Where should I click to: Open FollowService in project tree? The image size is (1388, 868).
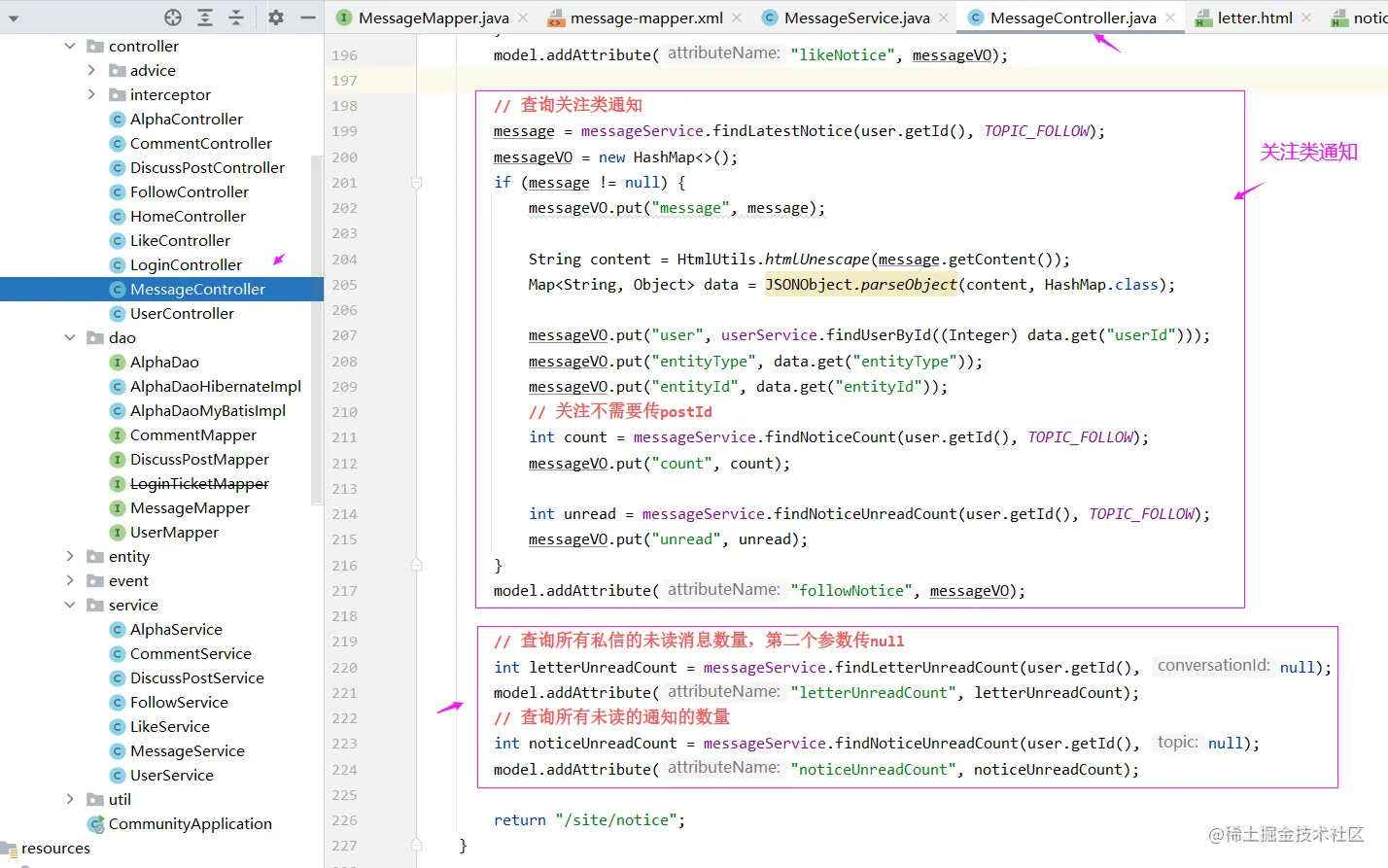[x=179, y=702]
